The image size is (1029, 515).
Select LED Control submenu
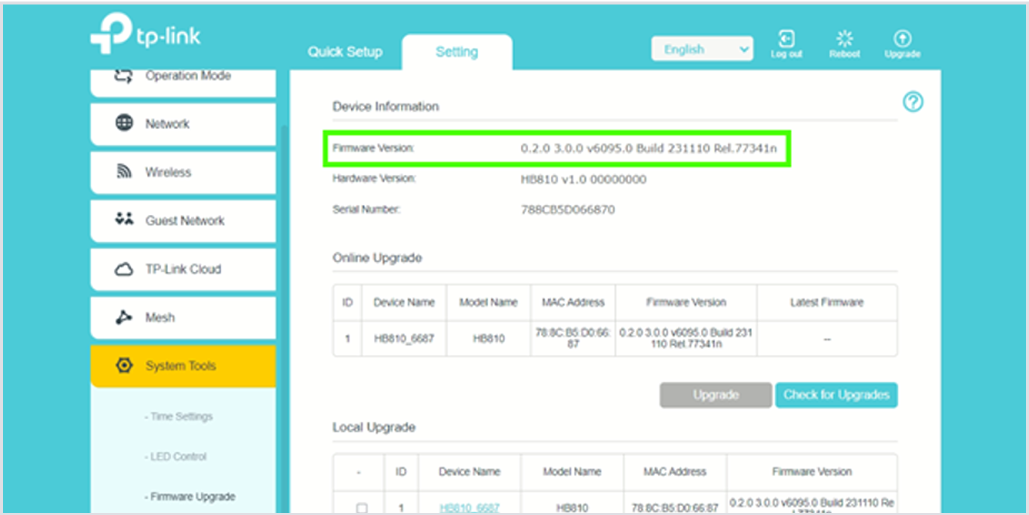(x=176, y=457)
